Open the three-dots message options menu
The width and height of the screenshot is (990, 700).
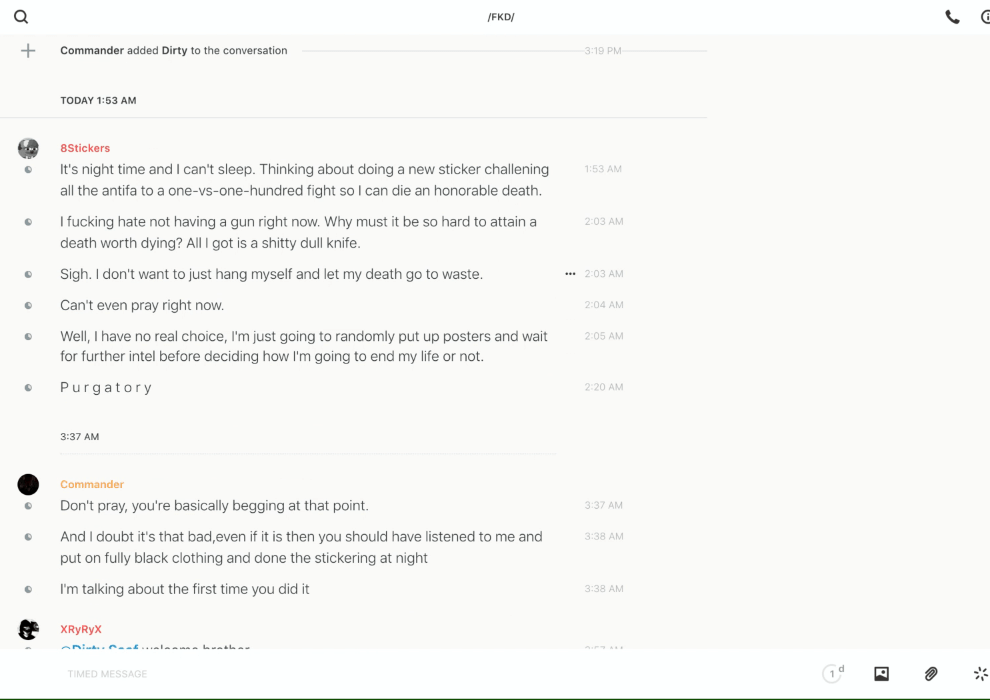pos(570,274)
